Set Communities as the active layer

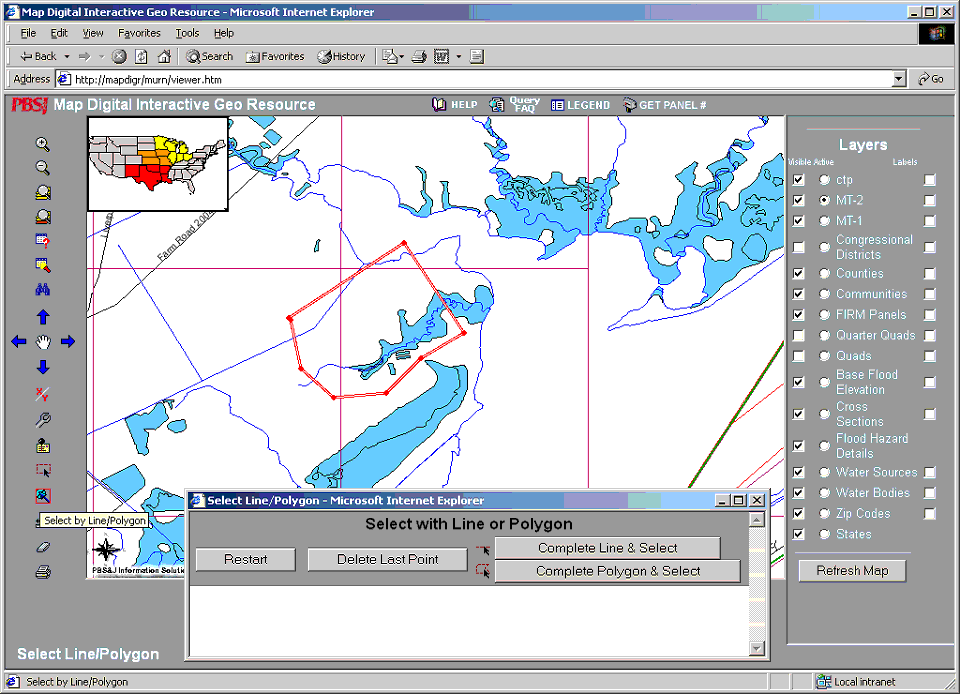(x=824, y=294)
